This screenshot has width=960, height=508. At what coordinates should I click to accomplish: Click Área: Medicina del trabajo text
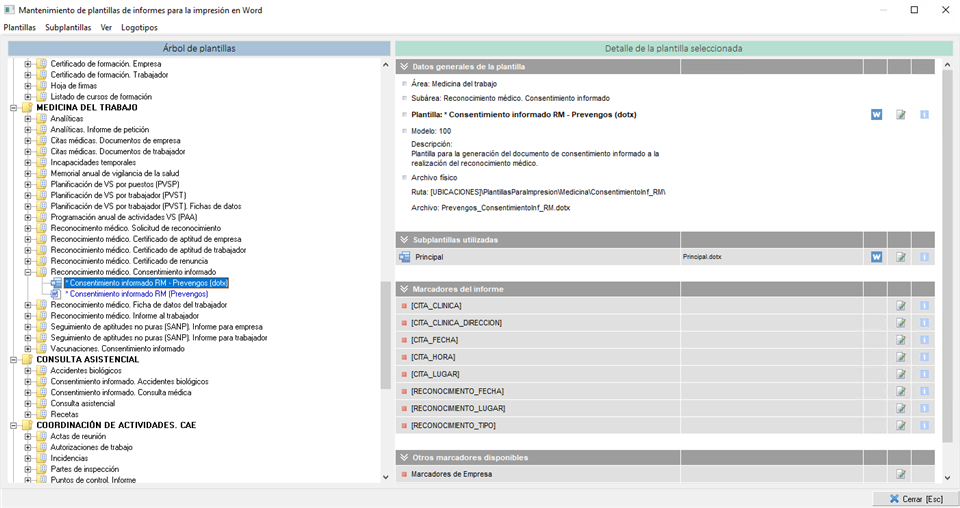454,84
